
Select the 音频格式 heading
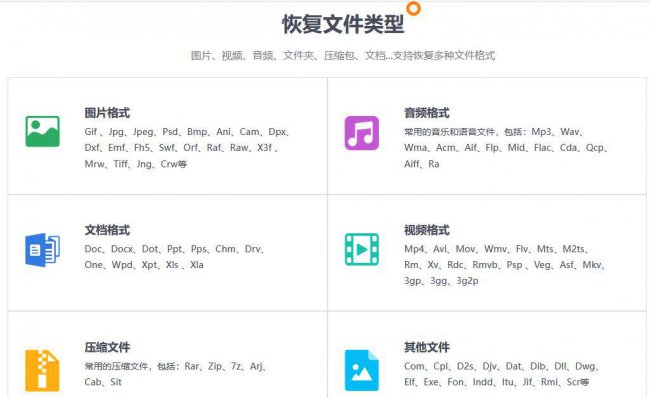tap(427, 113)
